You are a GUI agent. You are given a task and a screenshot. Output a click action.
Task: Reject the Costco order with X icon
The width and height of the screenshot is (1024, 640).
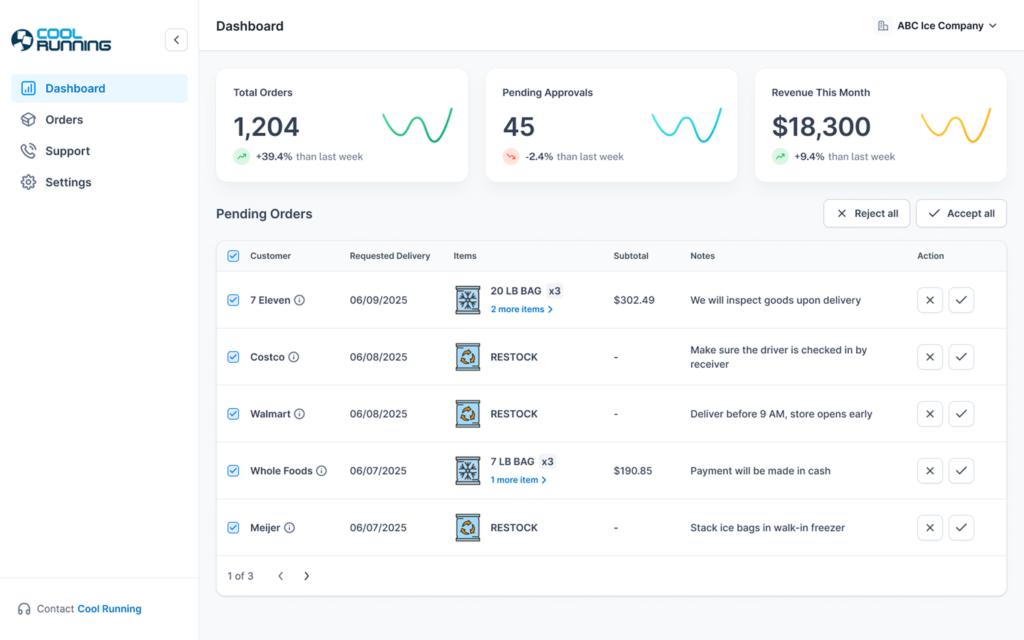pos(930,357)
